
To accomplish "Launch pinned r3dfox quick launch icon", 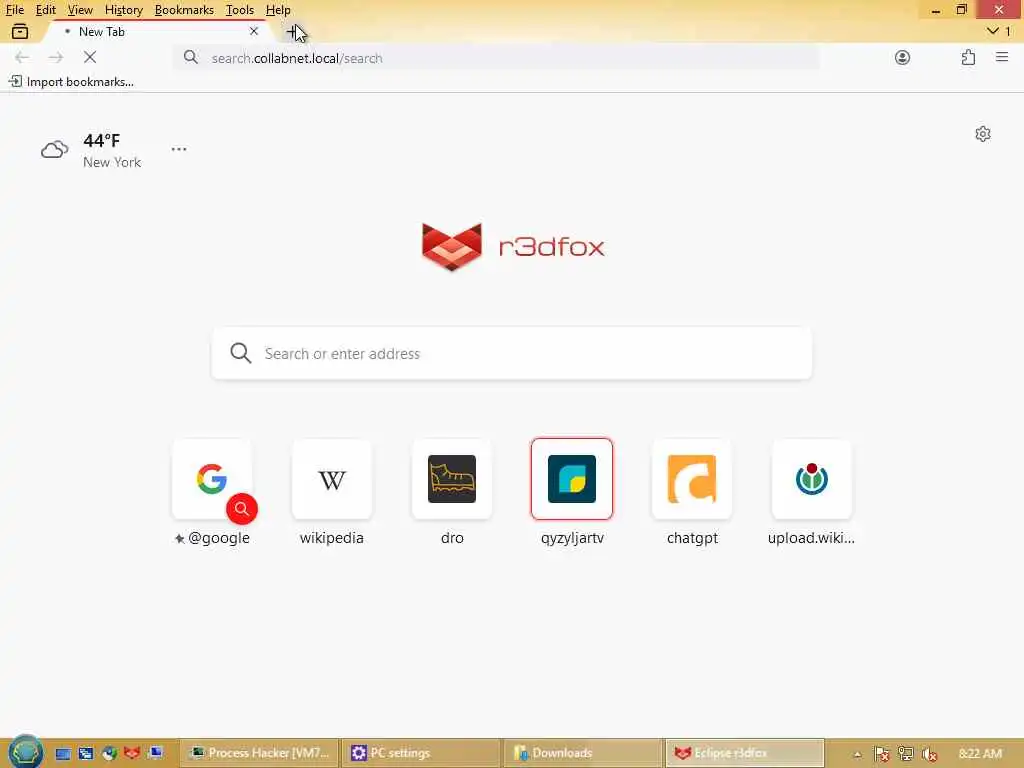I will (133, 753).
